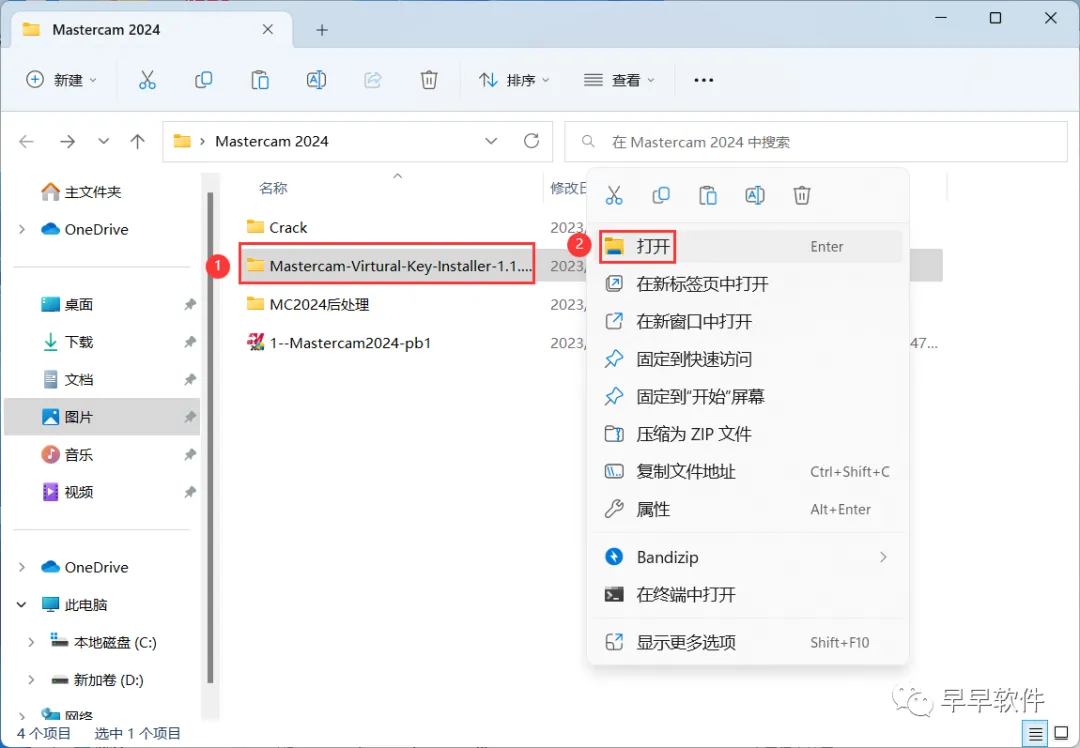1080x748 pixels.
Task: Click the search box for Mastercam 2024
Action: (x=816, y=142)
